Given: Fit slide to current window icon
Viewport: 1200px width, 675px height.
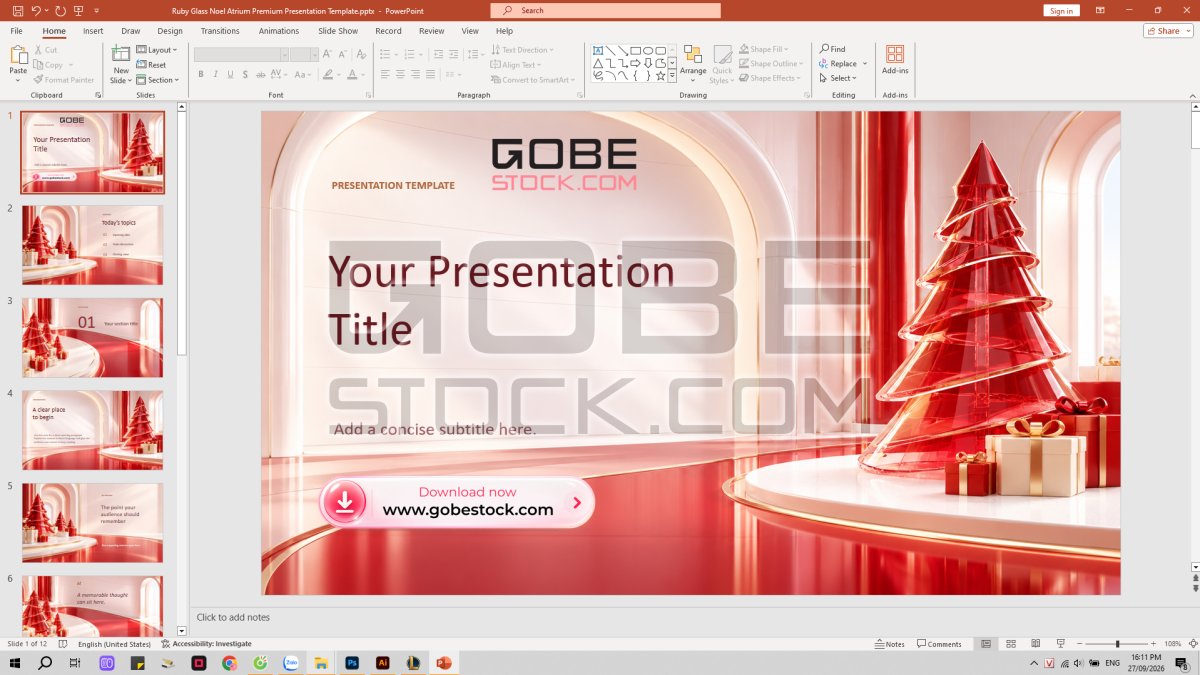Looking at the screenshot, I should pos(1193,644).
